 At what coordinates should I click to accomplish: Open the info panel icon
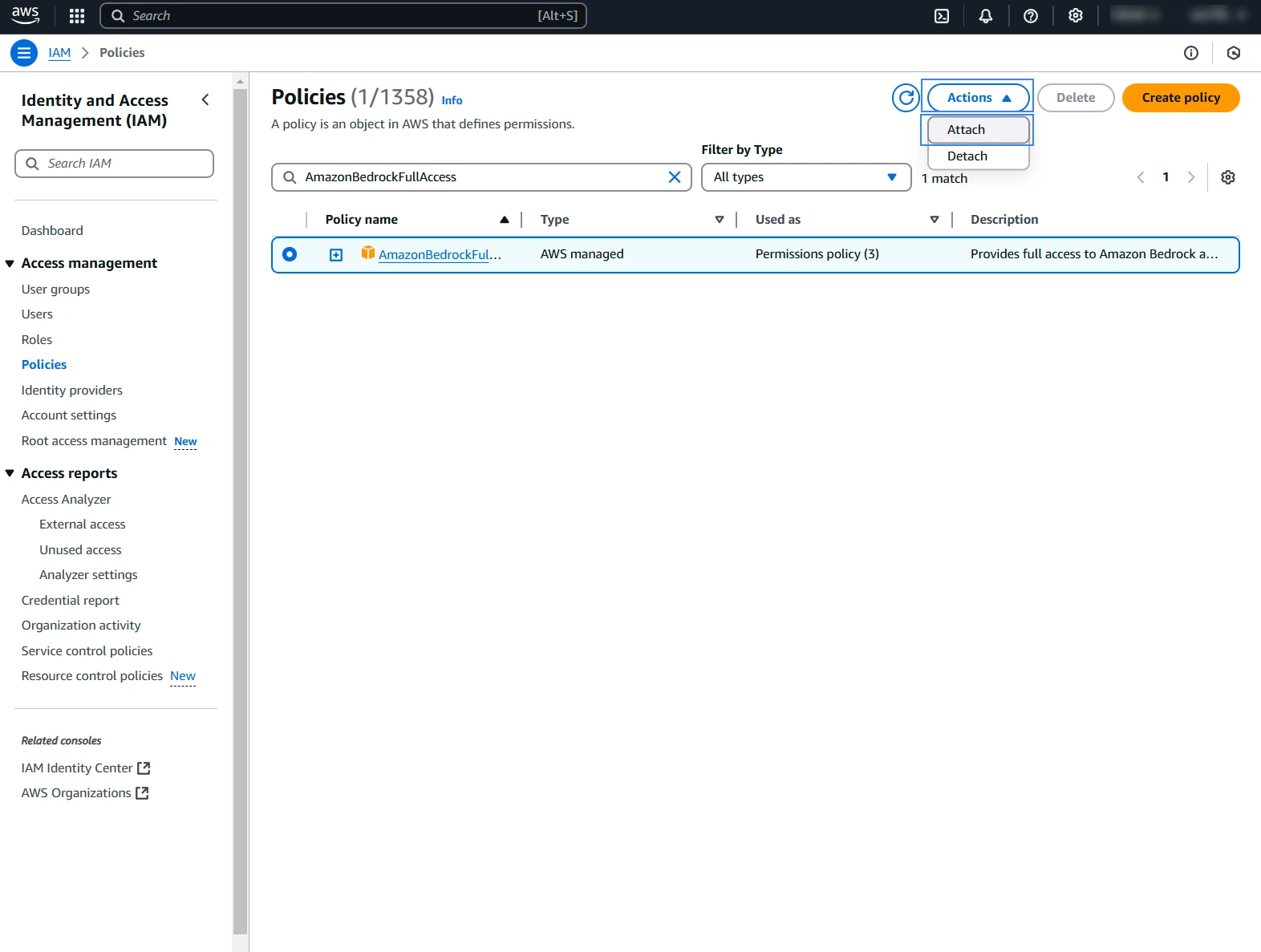[1191, 53]
